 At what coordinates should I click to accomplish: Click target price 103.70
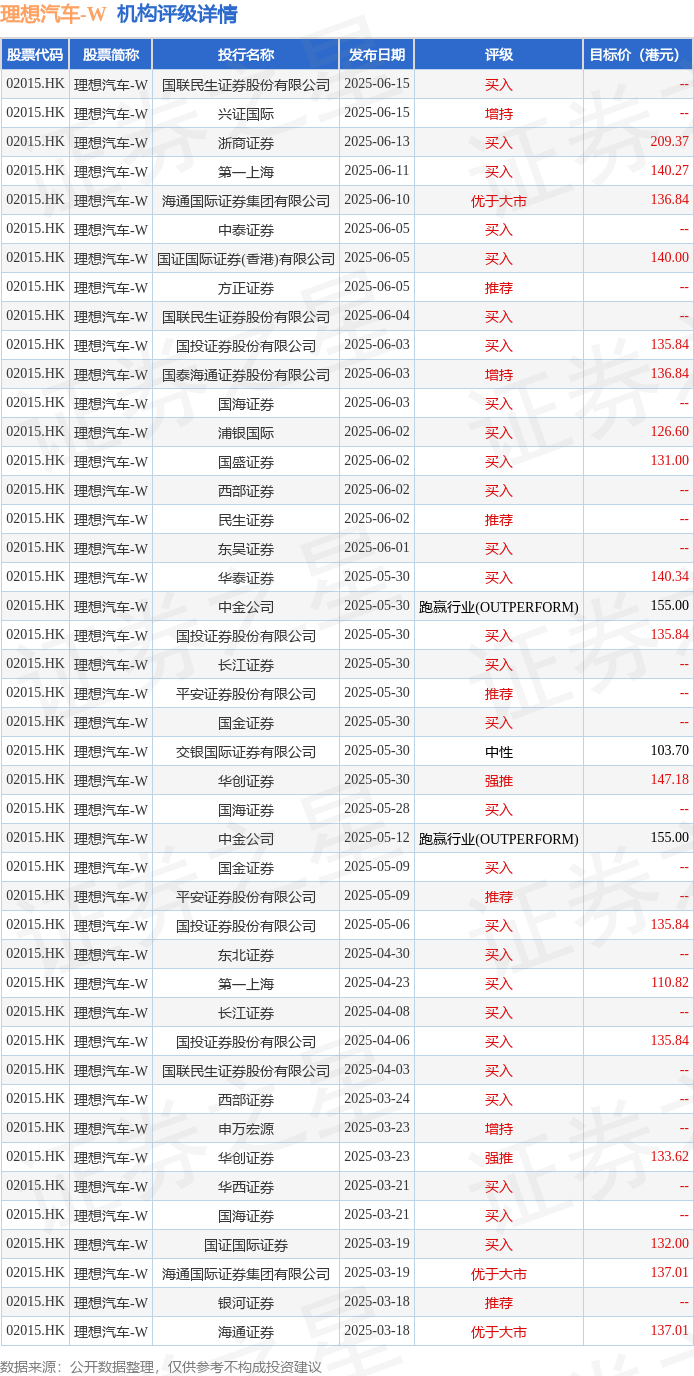669,751
